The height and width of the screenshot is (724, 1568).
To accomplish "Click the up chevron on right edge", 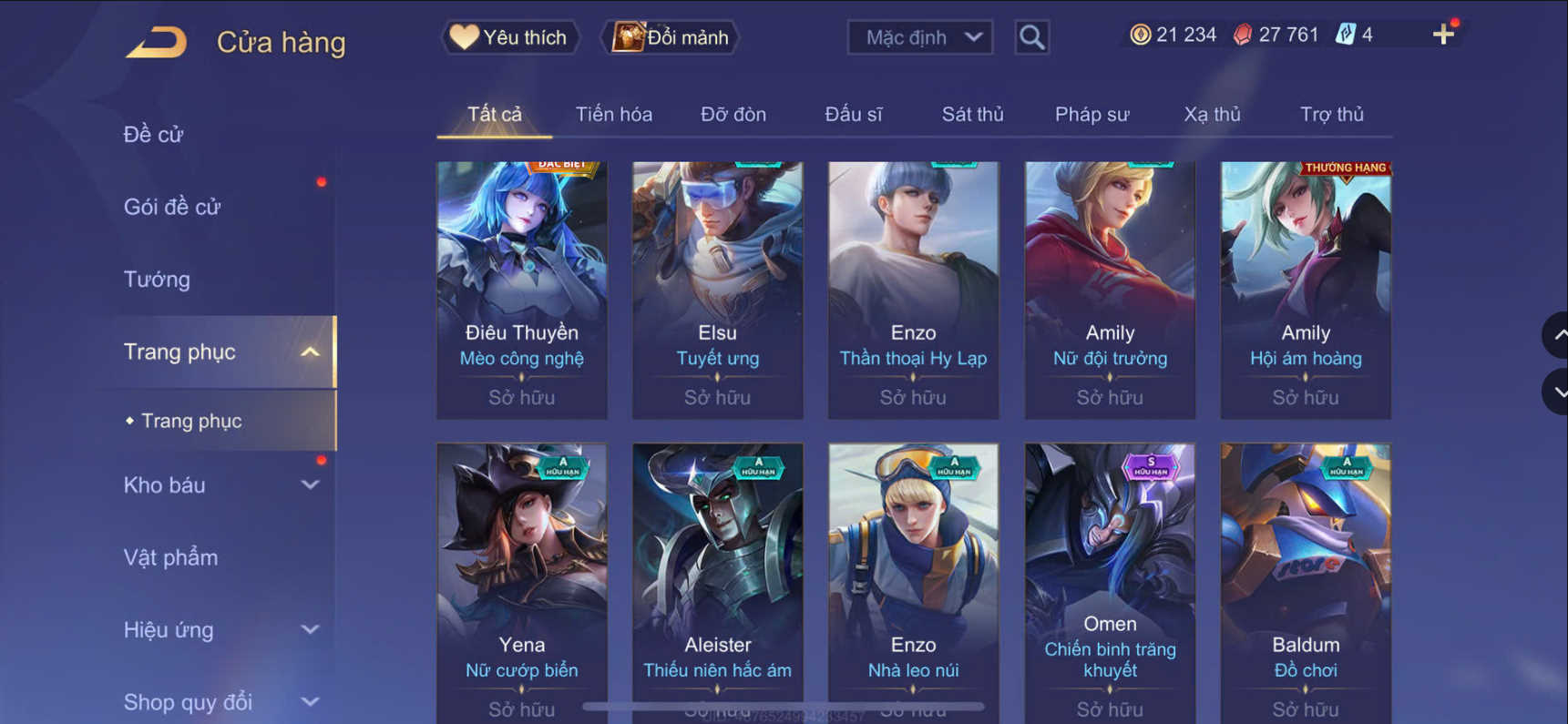I will [x=1556, y=335].
